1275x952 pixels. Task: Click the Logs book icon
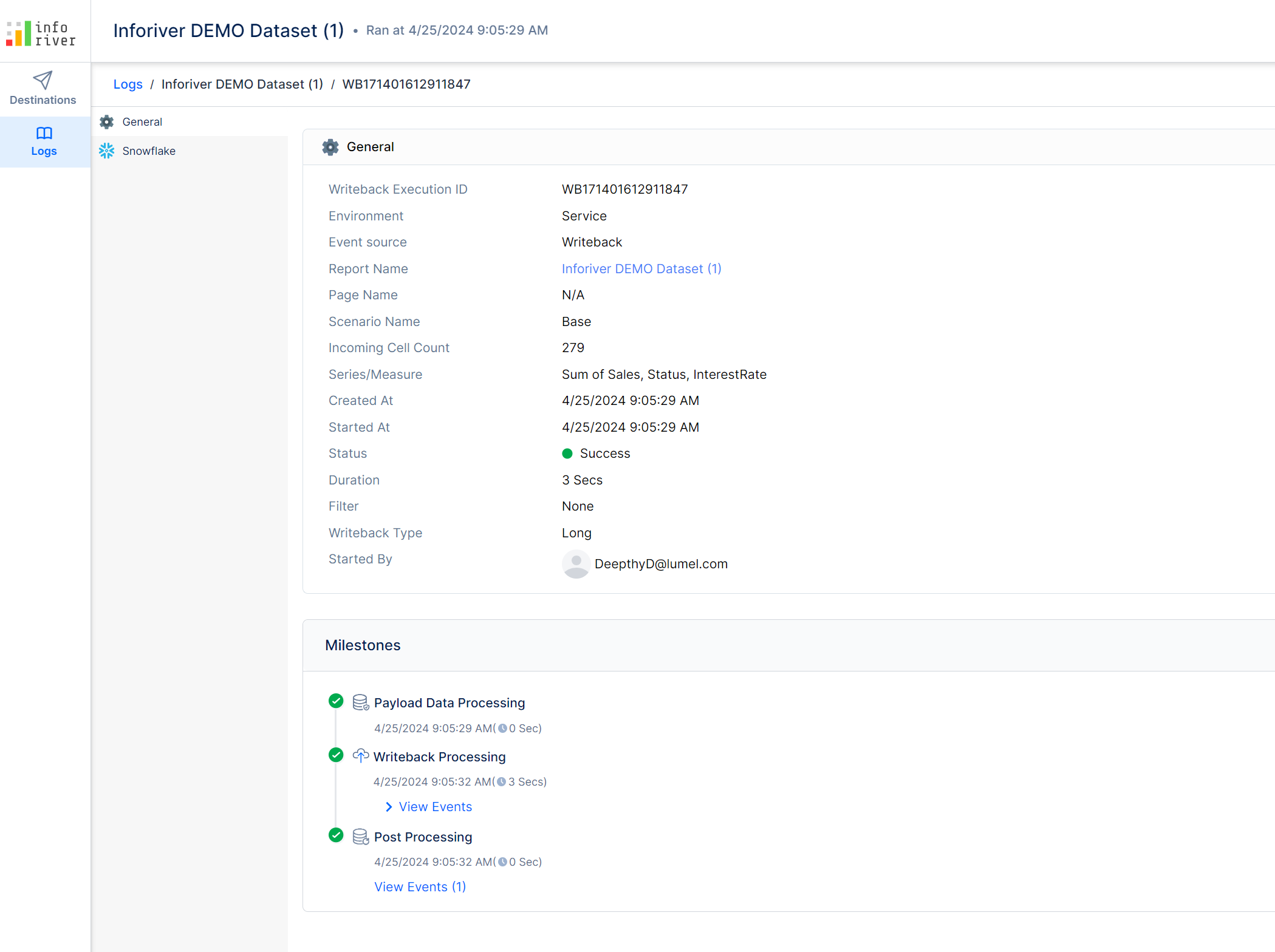pos(44,133)
